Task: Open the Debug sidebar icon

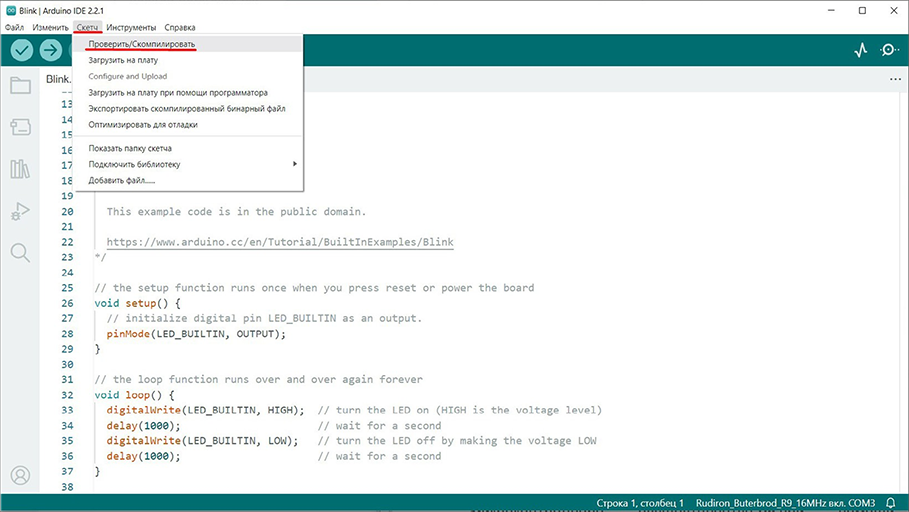Action: tap(20, 211)
